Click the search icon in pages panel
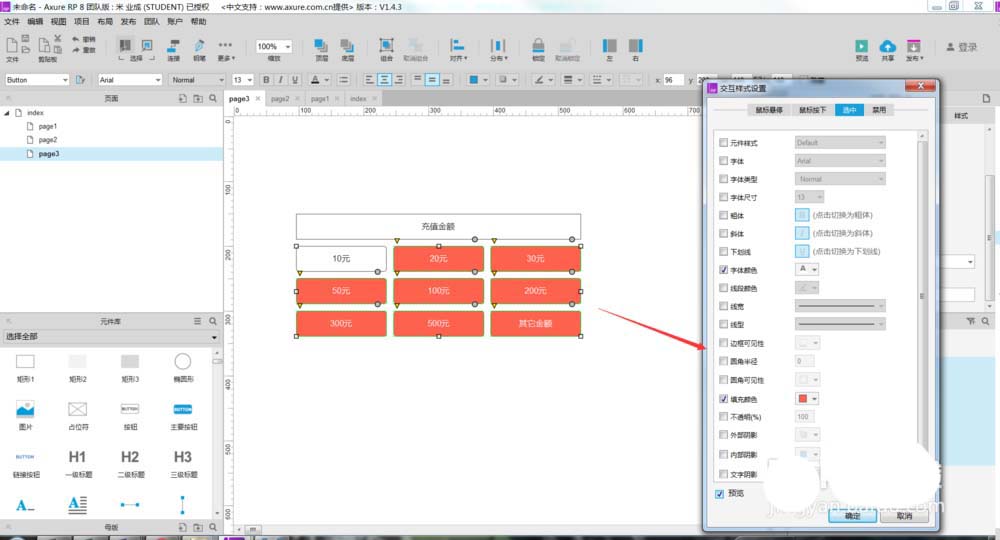The width and height of the screenshot is (1000, 540). (x=213, y=98)
